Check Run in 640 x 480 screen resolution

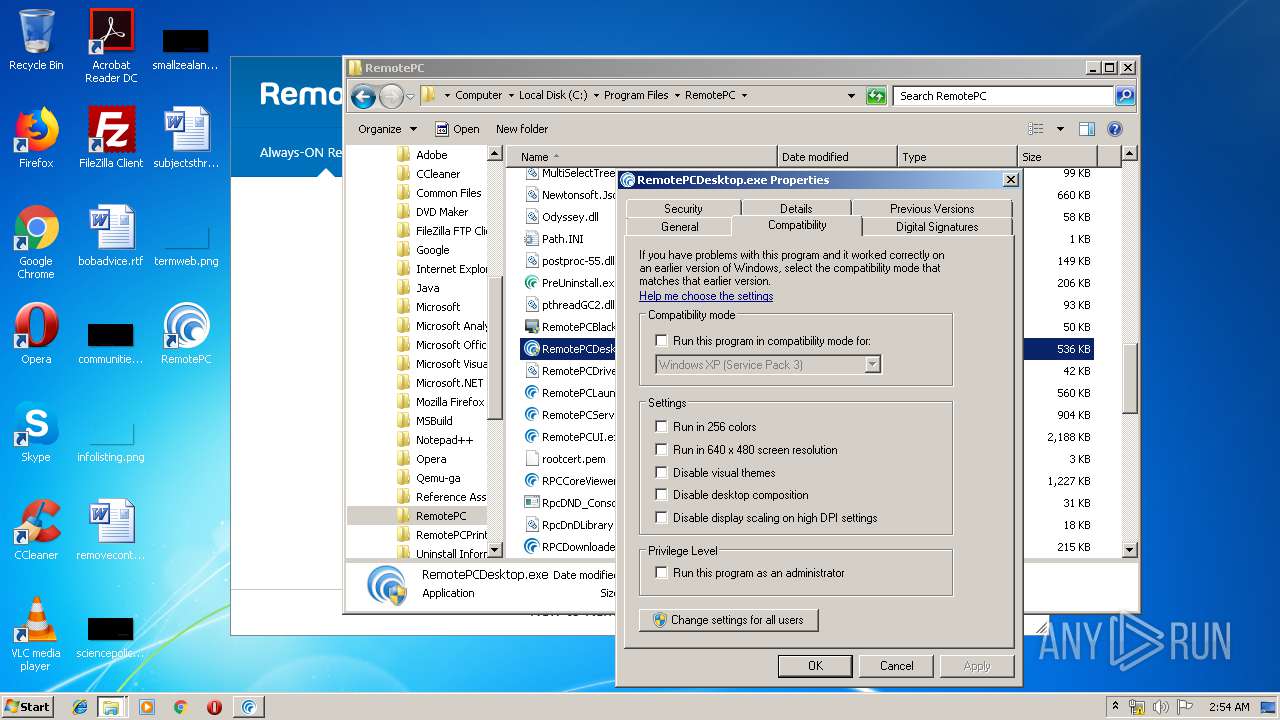pyautogui.click(x=661, y=450)
